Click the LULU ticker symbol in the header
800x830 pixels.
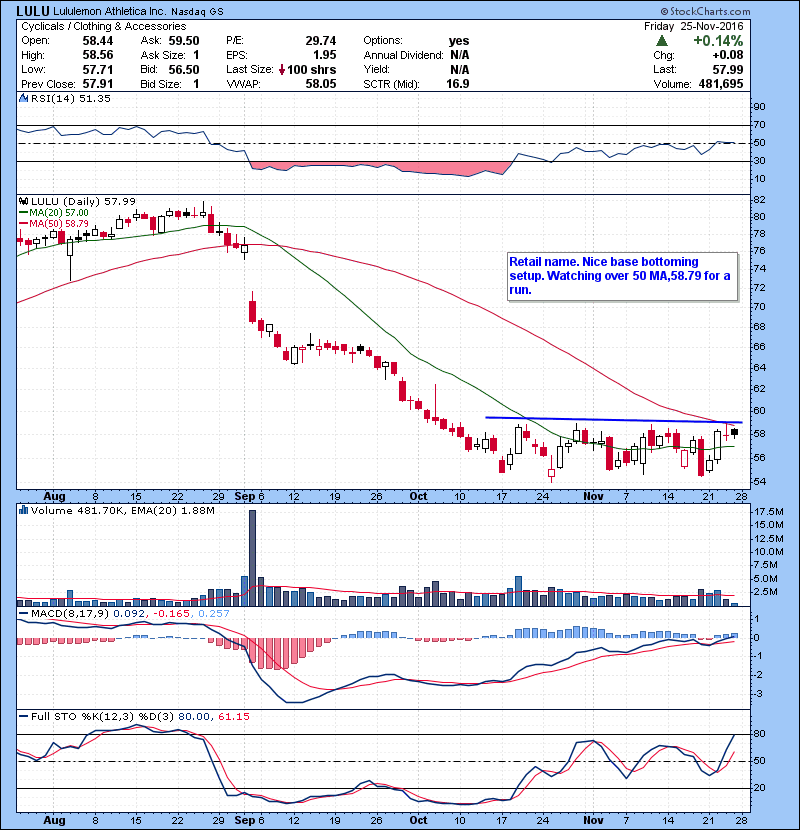pyautogui.click(x=32, y=11)
